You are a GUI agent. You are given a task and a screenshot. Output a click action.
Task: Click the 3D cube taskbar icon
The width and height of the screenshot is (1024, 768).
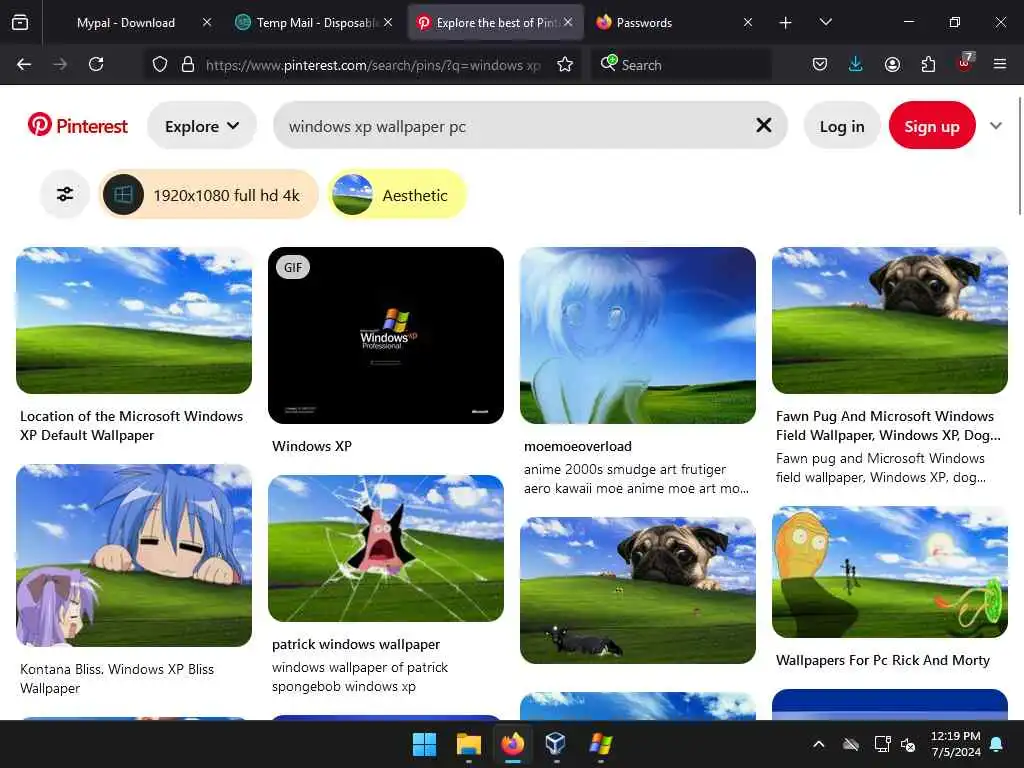tap(556, 744)
